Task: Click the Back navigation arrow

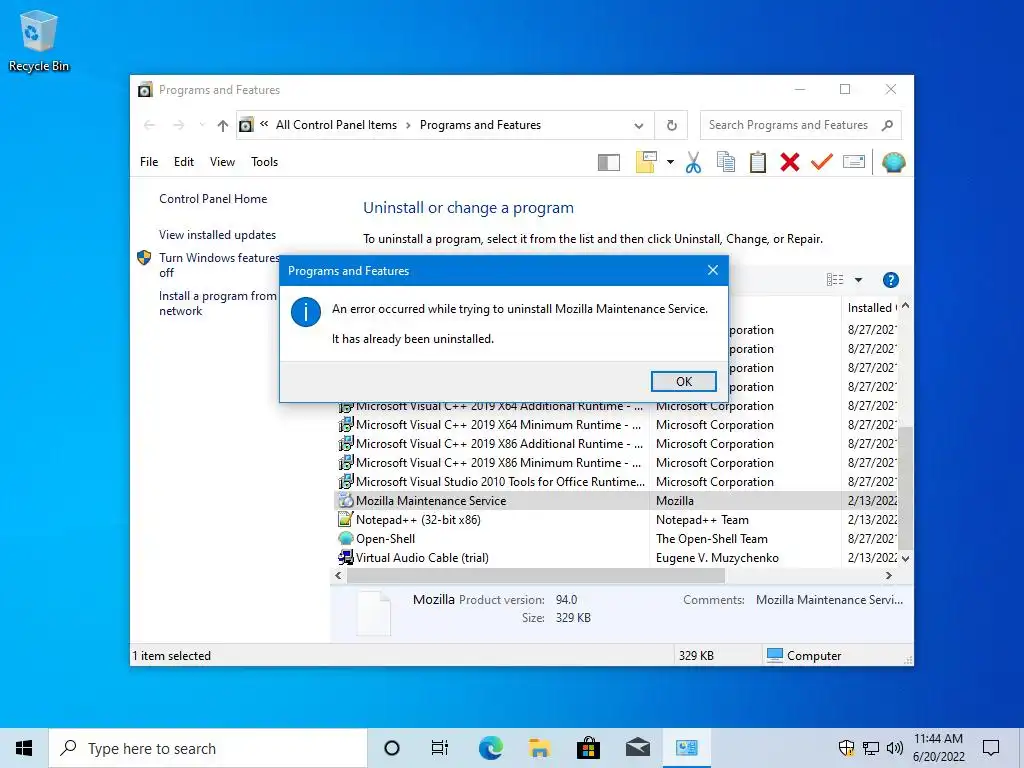Action: [x=150, y=125]
